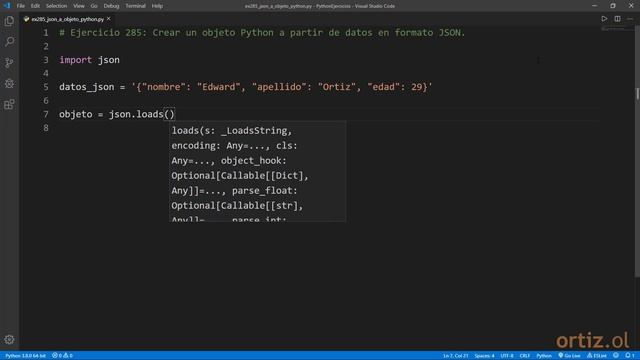640x360 pixels.
Task: Minimize the Visual Studio Code window
Action: [x=594, y=6]
